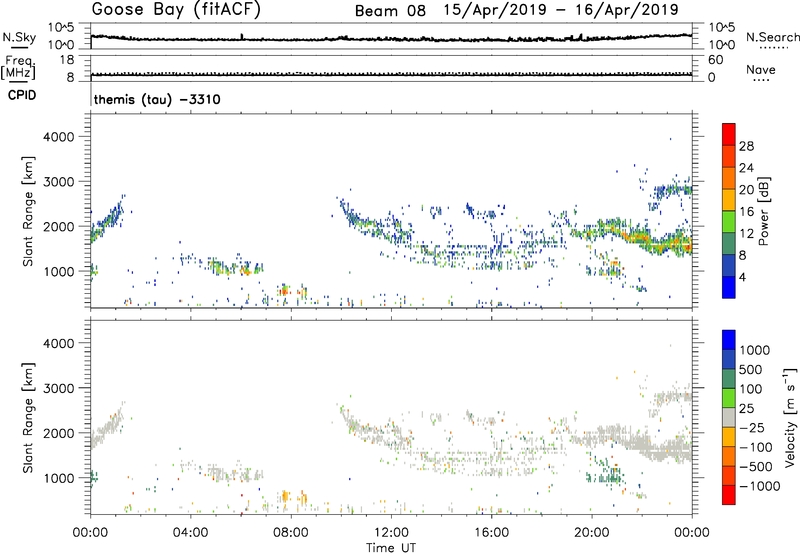
Task: Click the "60" tick on Nave axis
Action: (715, 60)
